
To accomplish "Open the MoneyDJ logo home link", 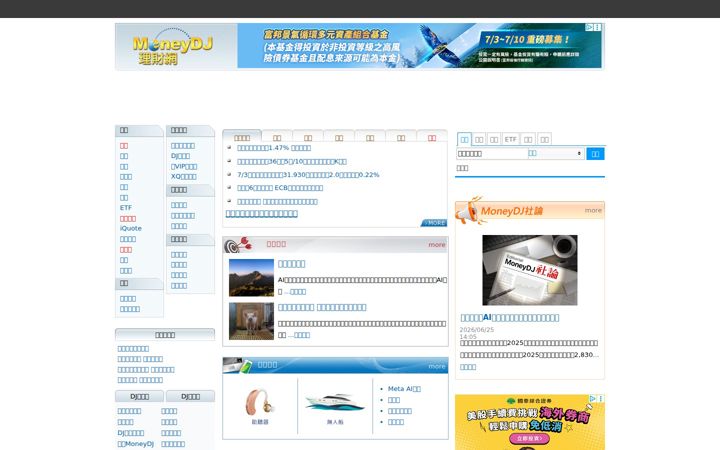I will pyautogui.click(x=173, y=46).
